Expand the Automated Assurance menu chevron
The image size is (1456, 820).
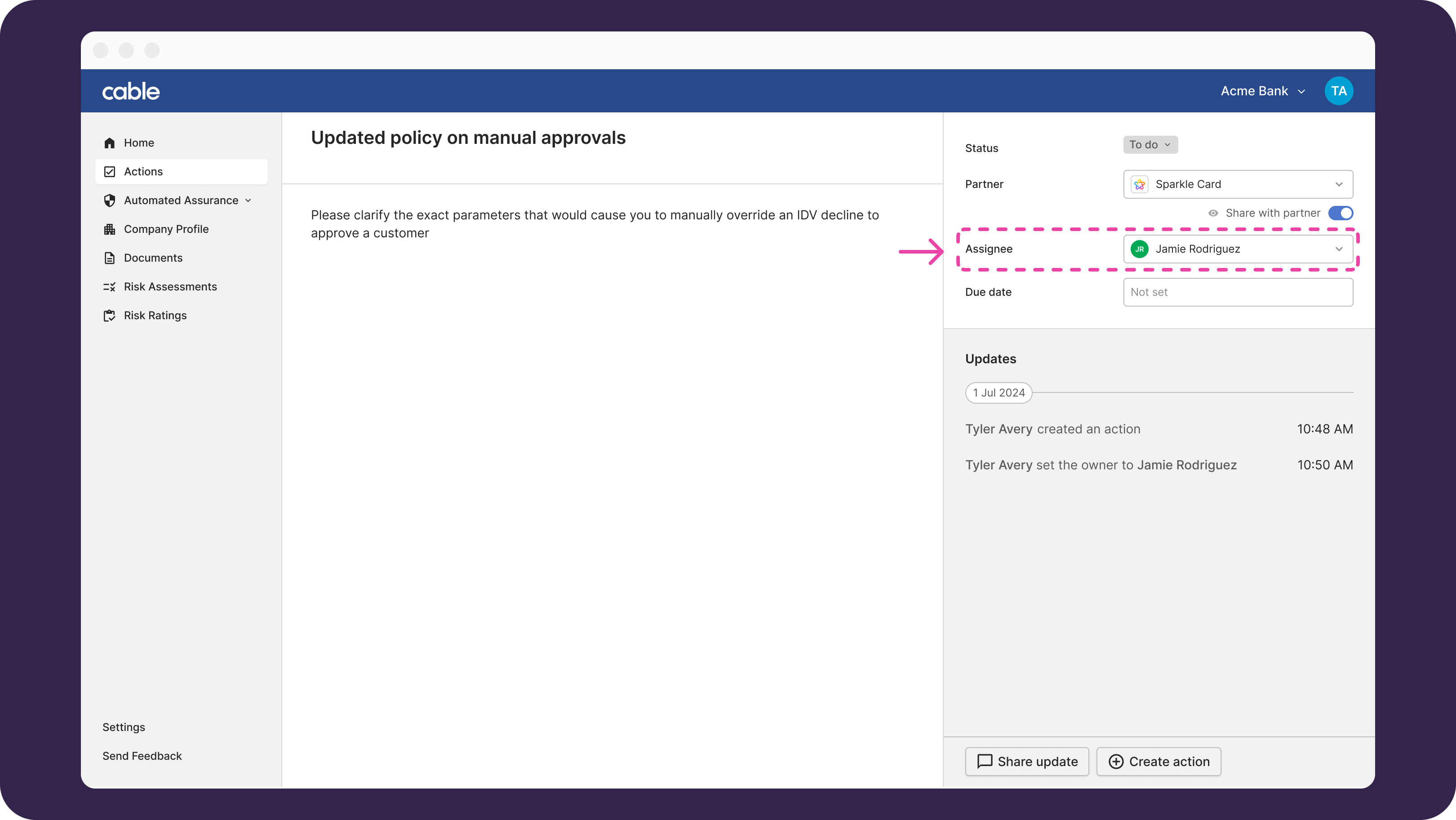(x=248, y=201)
